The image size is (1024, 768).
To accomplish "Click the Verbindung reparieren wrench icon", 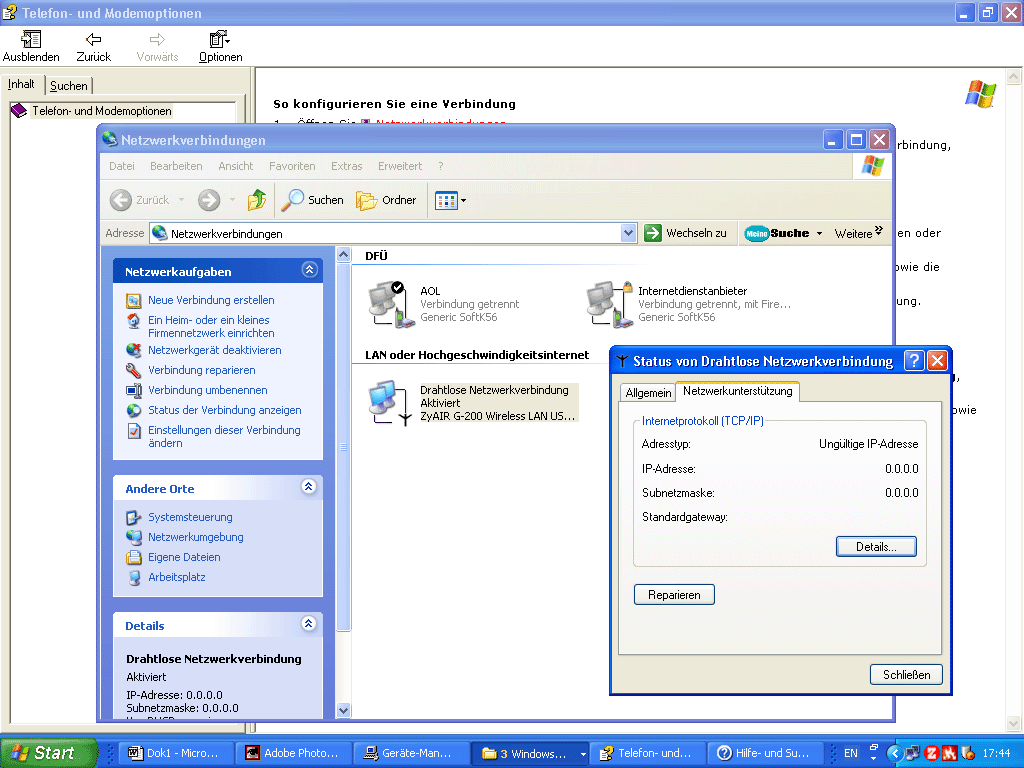I will pos(134,370).
